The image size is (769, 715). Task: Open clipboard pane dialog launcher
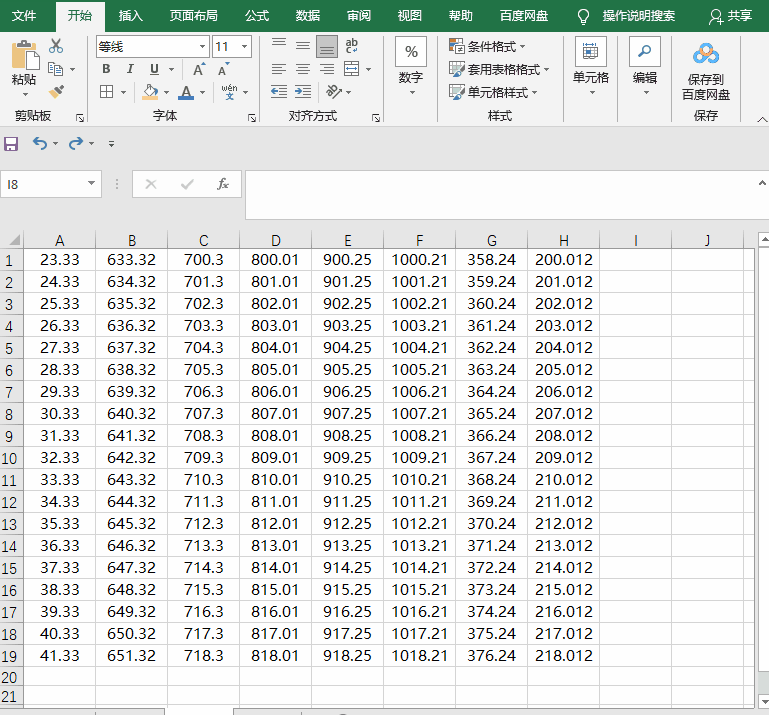click(x=79, y=118)
